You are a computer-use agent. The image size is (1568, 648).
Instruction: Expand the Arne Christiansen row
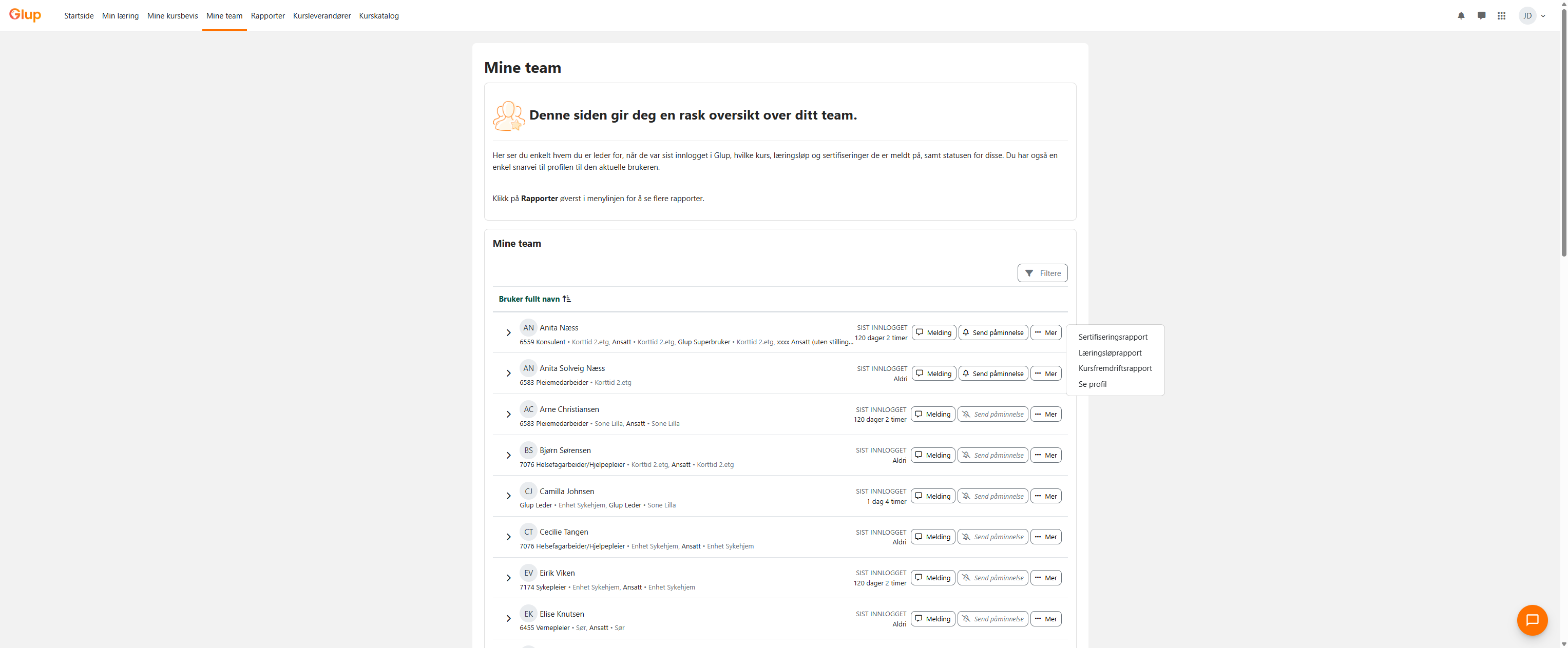pos(508,415)
